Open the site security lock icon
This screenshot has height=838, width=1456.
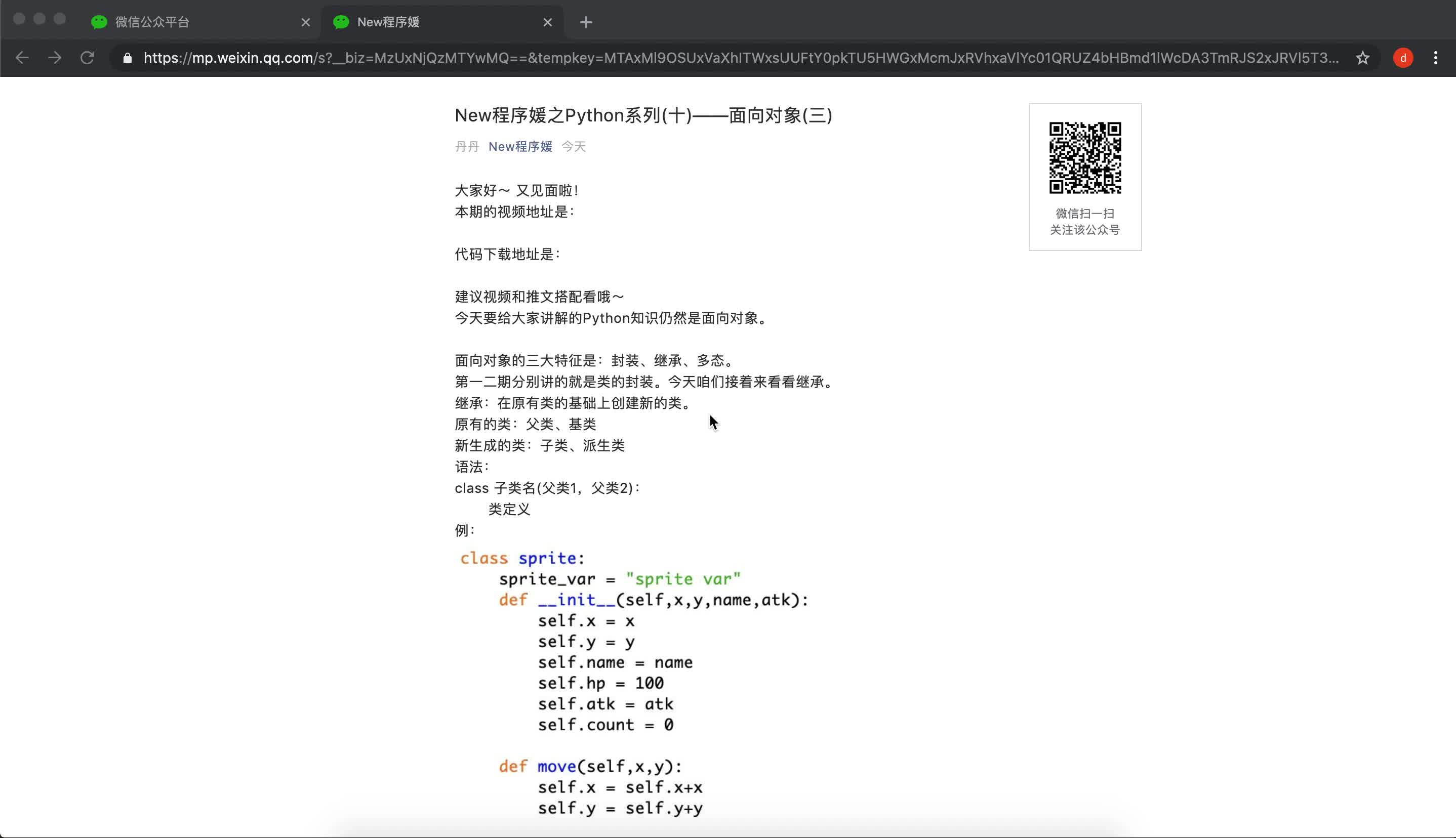coord(127,58)
